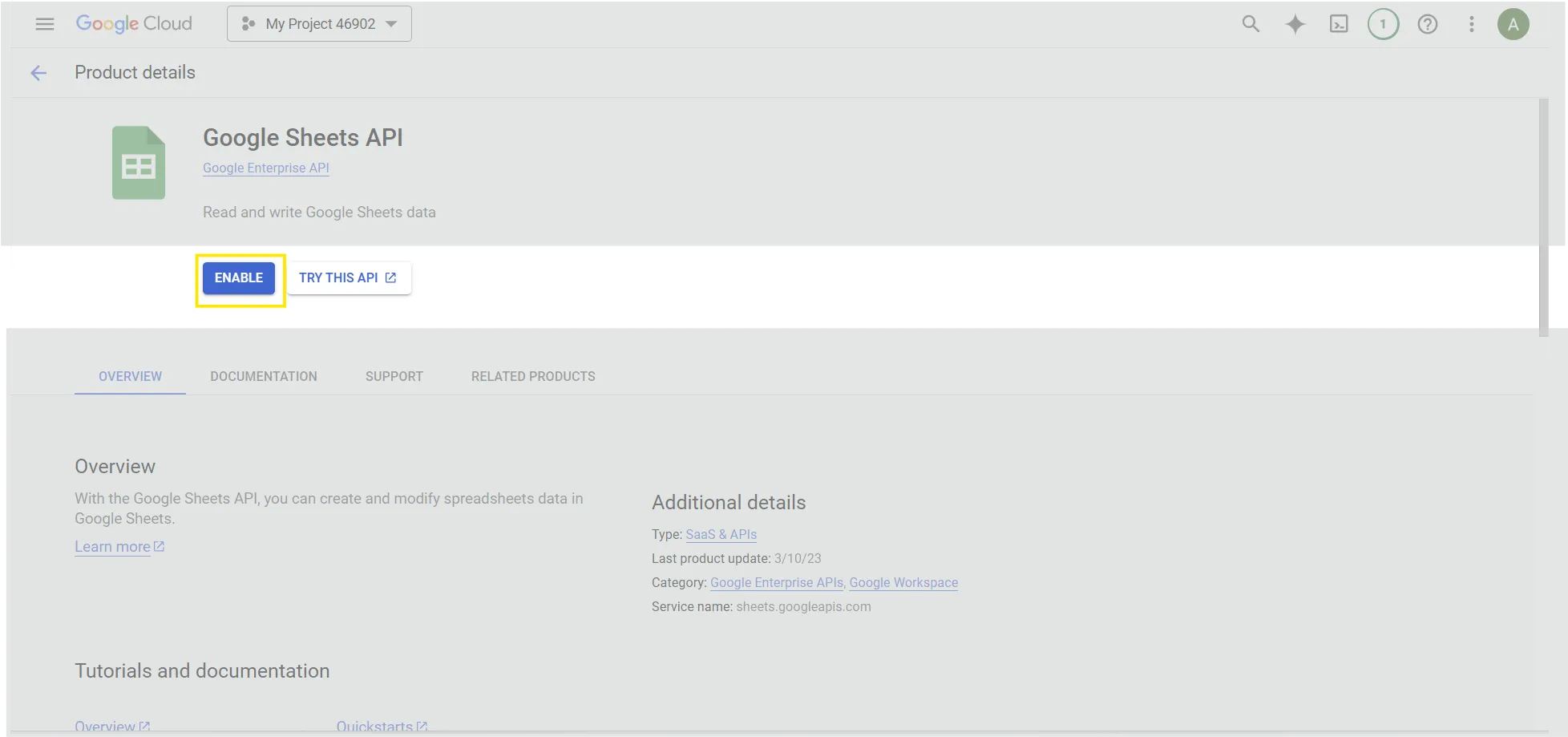Image resolution: width=1568 pixels, height=737 pixels.
Task: Click the Additional details heading
Action: click(x=729, y=503)
